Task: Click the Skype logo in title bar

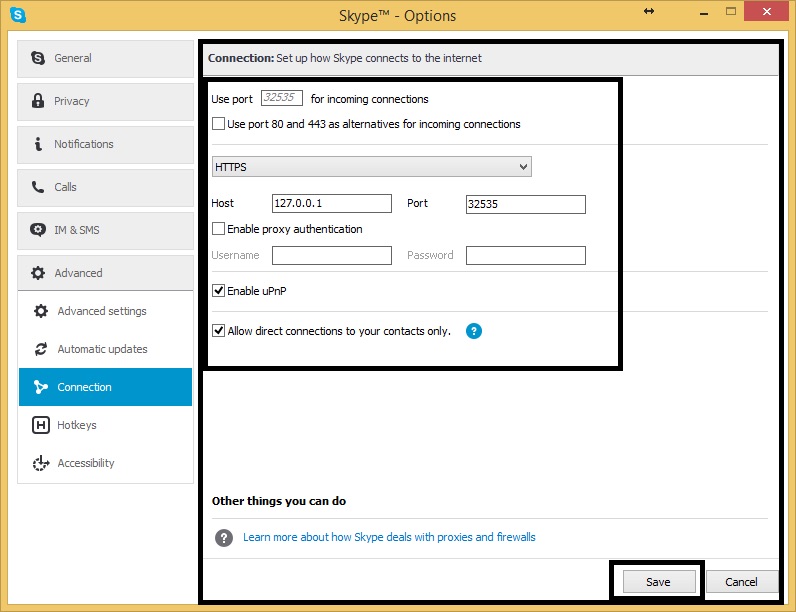Action: click(x=18, y=15)
